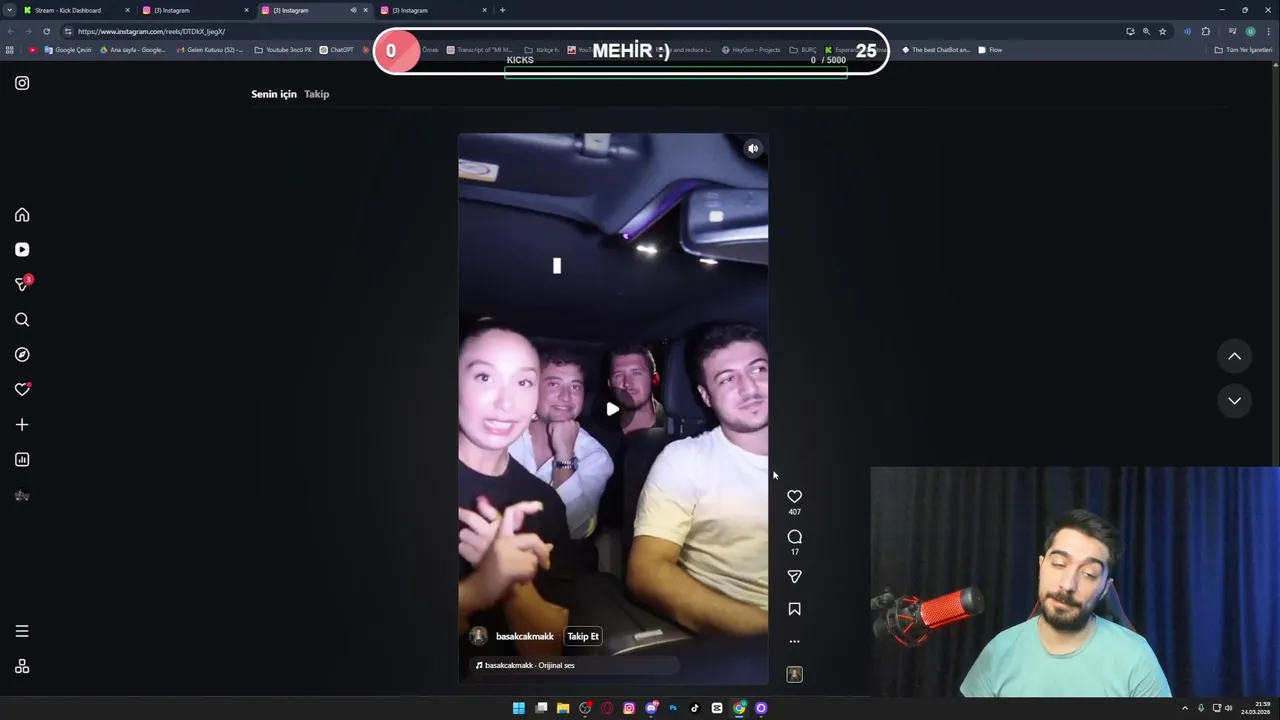Open the tab search dropdown arrow
The height and width of the screenshot is (720, 1280).
9,10
